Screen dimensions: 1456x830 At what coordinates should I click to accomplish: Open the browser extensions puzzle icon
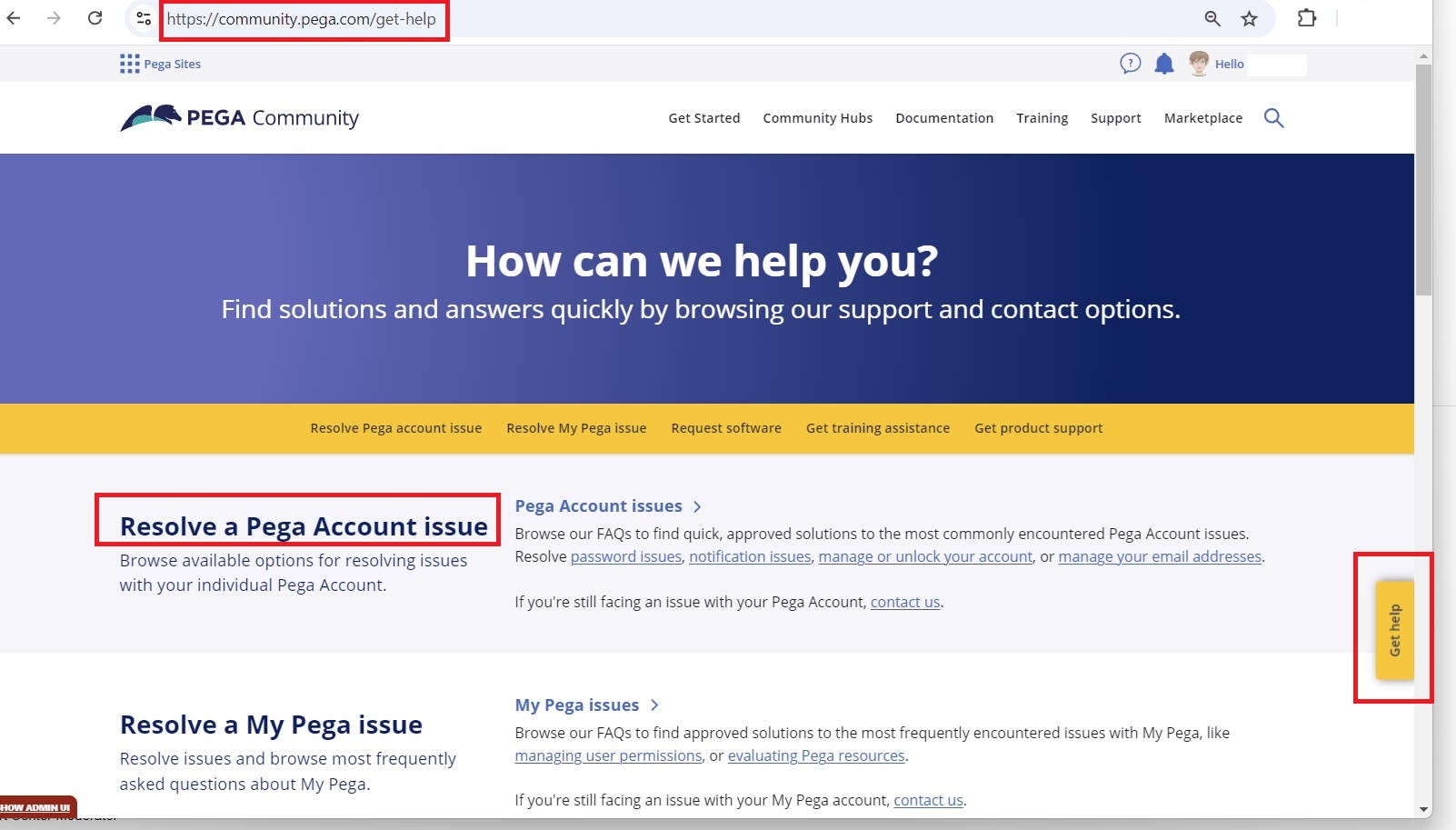[x=1307, y=18]
